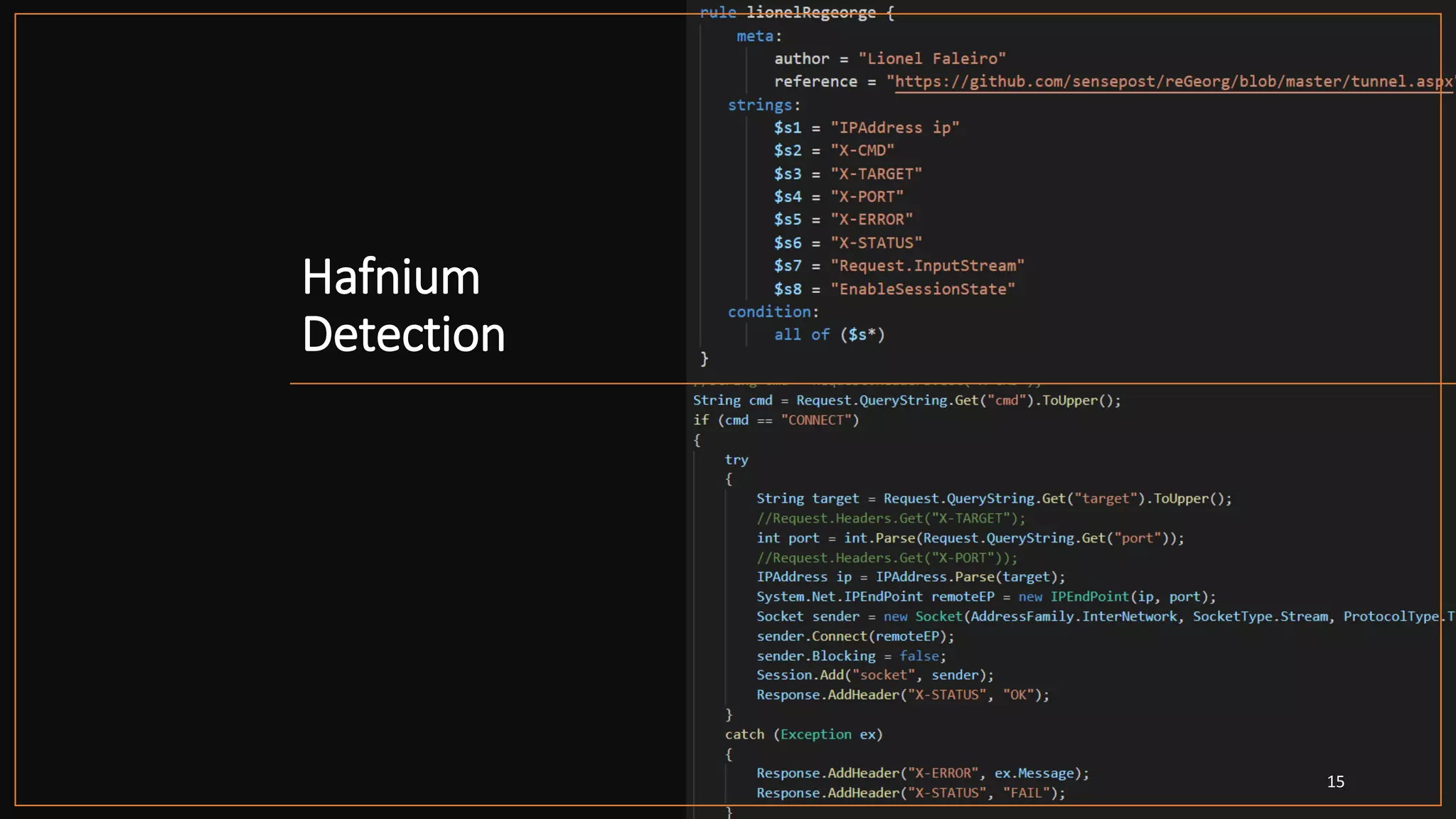The height and width of the screenshot is (819, 1456).
Task: Click the catch (Exception ex) line
Action: 803,734
